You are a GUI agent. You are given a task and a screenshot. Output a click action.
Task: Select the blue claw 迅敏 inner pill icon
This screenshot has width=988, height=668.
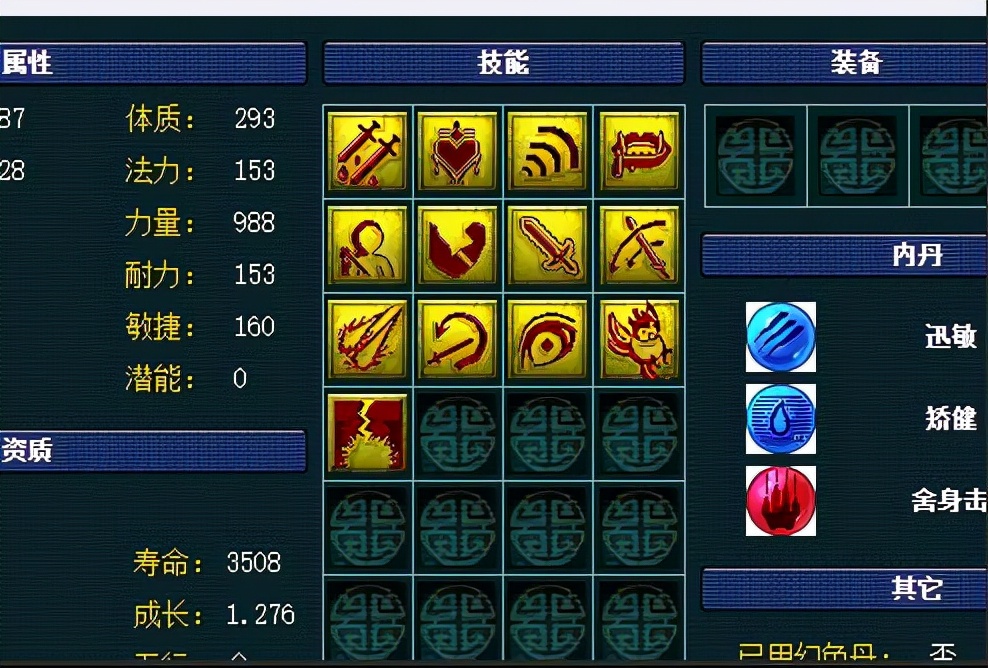point(781,337)
